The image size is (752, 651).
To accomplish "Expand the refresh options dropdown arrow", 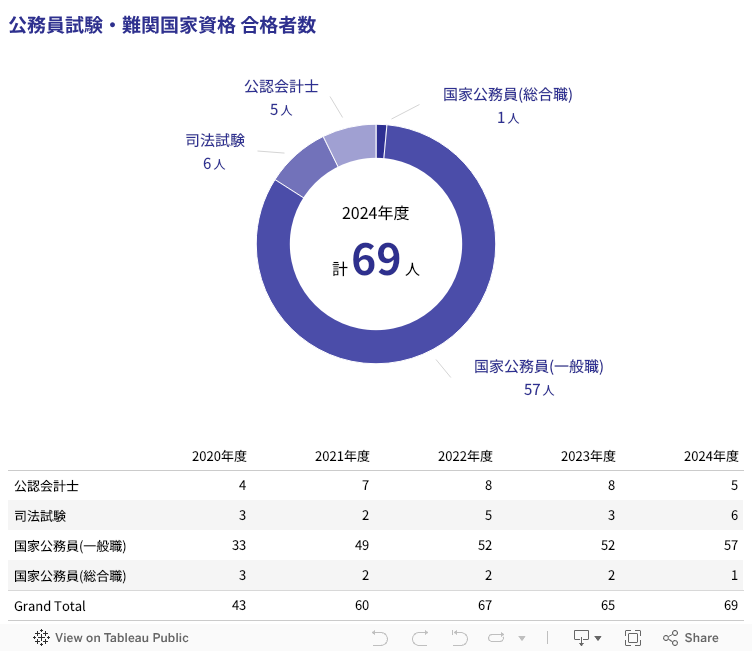I will [521, 638].
